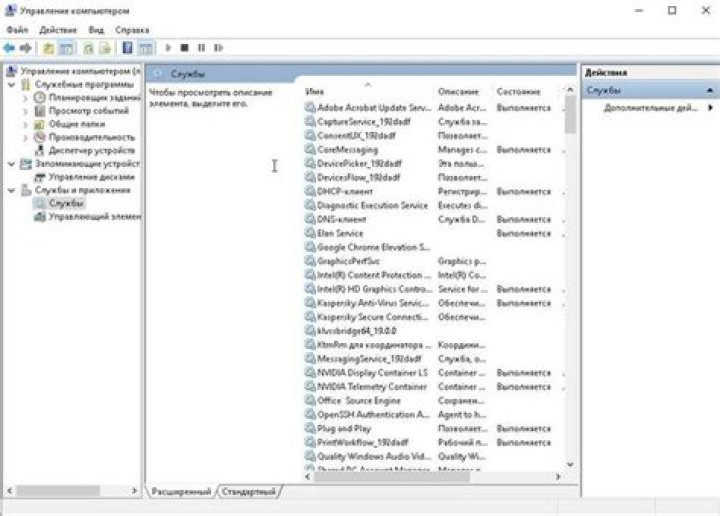Click services list vertical scrollbar up arrow
Image resolution: width=720 pixels, height=516 pixels.
click(x=570, y=90)
